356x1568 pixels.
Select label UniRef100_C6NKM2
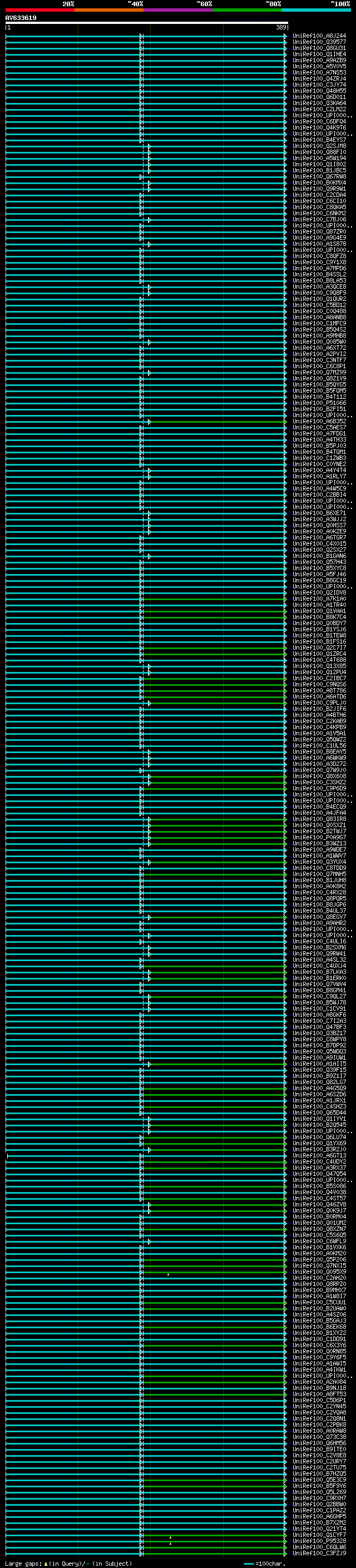pos(319,213)
